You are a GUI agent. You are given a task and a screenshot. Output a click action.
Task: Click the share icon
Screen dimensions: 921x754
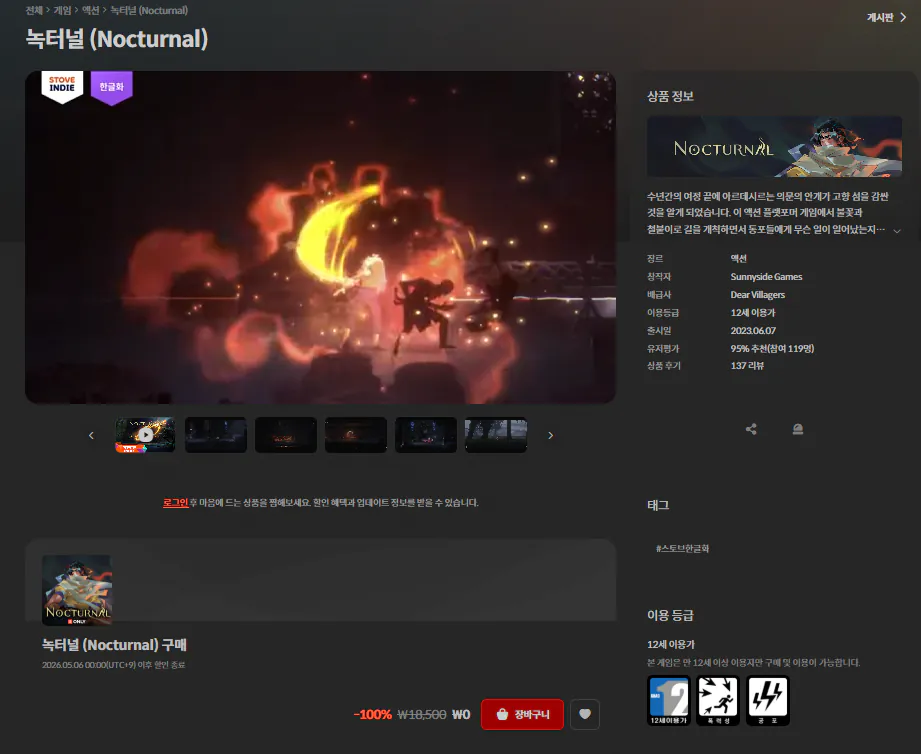751,429
